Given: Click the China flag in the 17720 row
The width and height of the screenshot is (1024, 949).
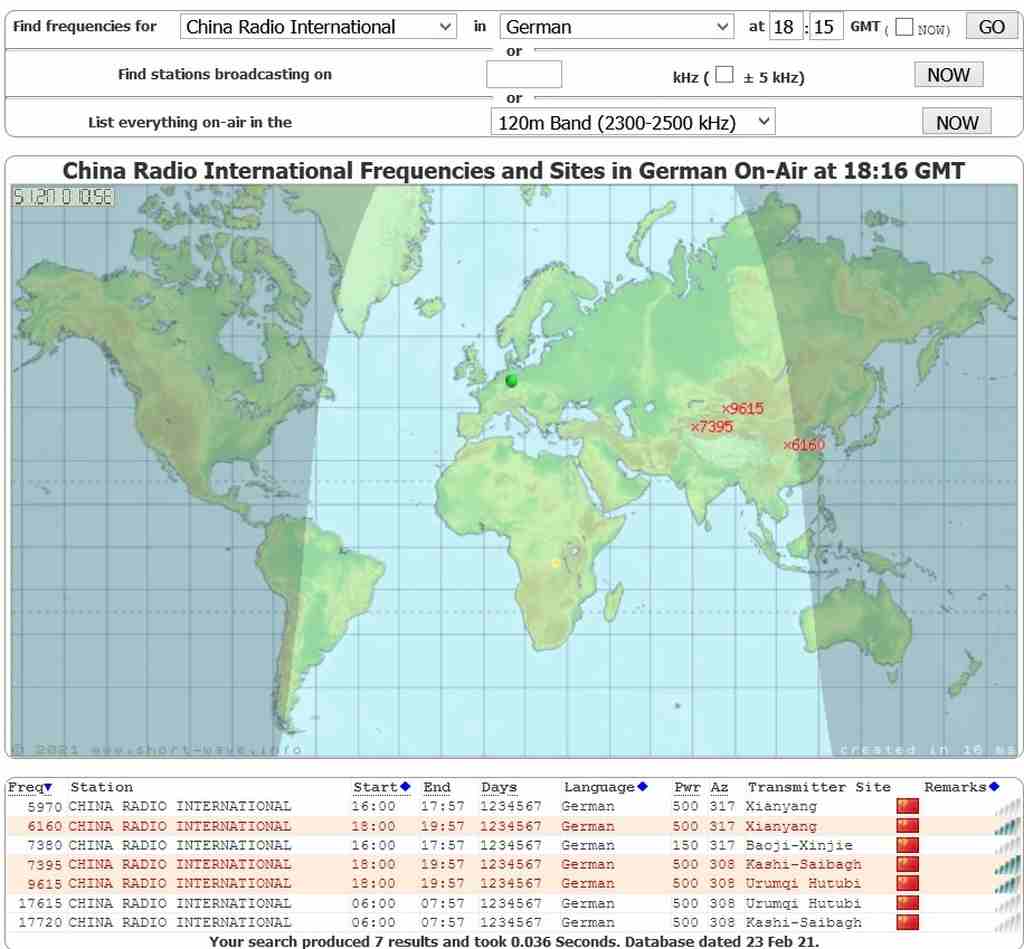Looking at the screenshot, I should [x=907, y=922].
